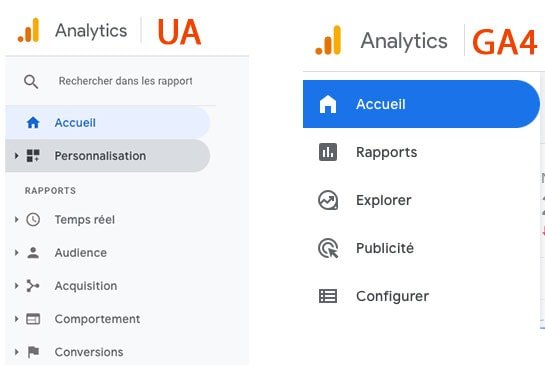The height and width of the screenshot is (365, 545).
Task: Select Comportement report
Action: (x=97, y=319)
